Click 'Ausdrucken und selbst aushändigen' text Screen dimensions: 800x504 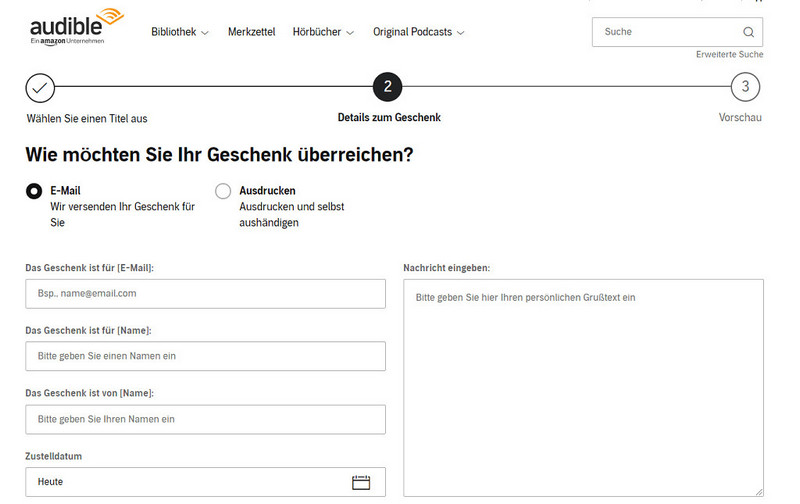(292, 215)
